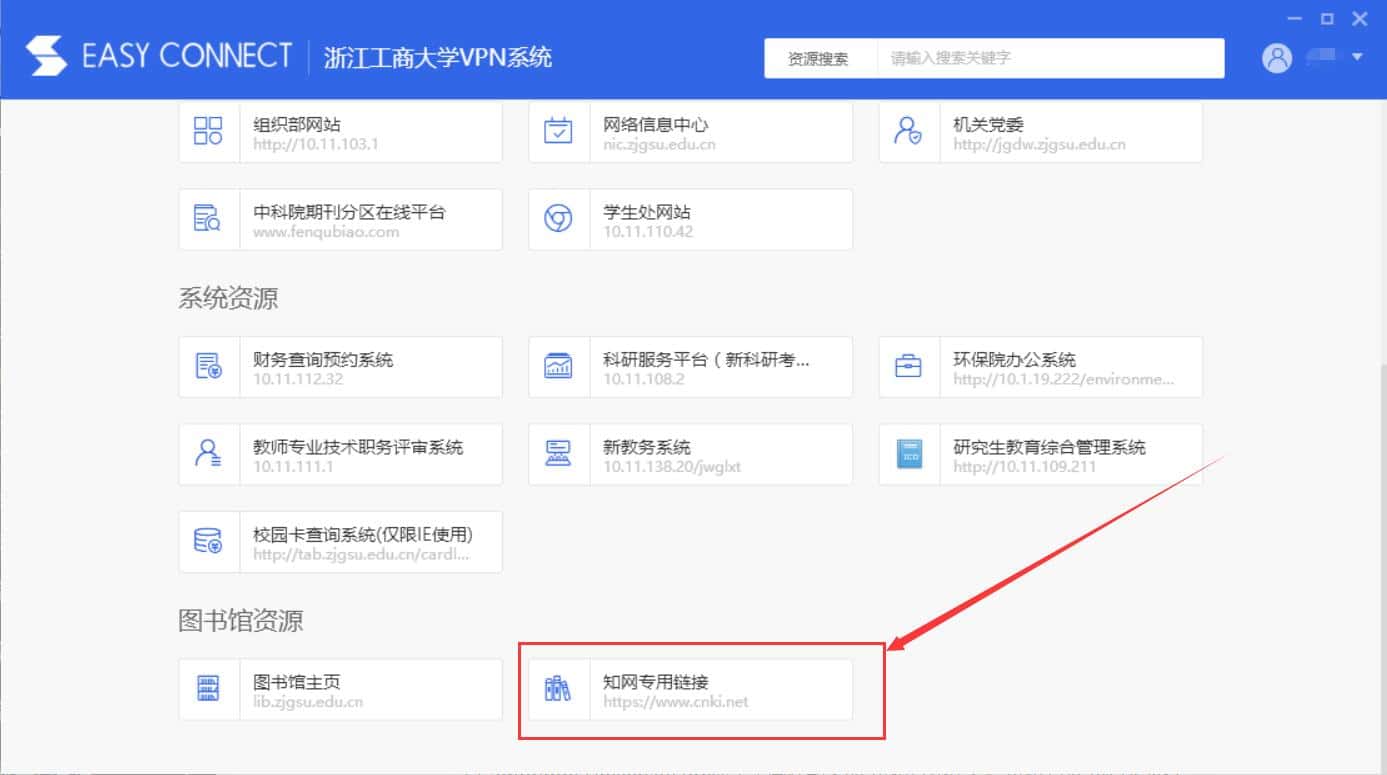The image size is (1387, 775).
Task: Click the 科研服务平台 chart icon
Action: pos(558,367)
